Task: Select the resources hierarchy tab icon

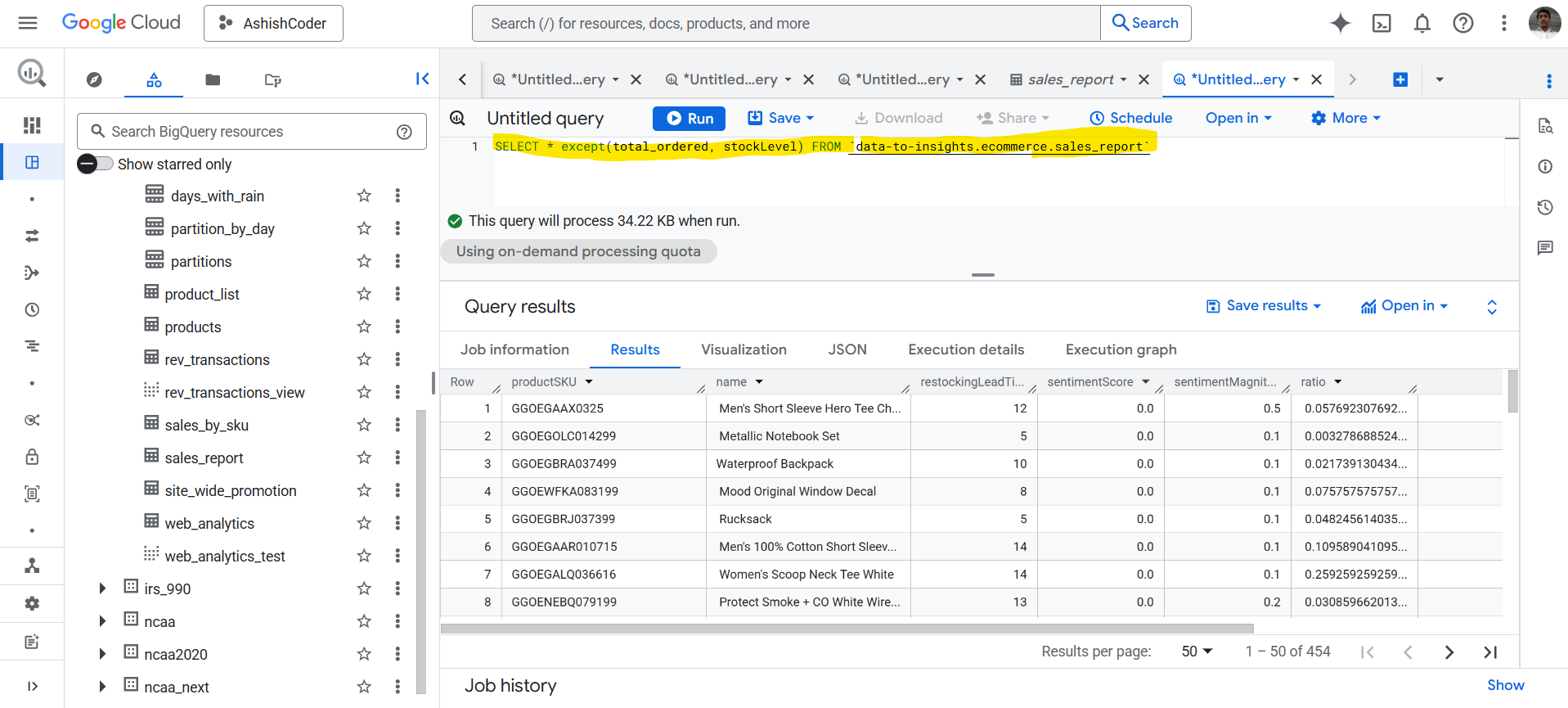Action: tap(154, 79)
